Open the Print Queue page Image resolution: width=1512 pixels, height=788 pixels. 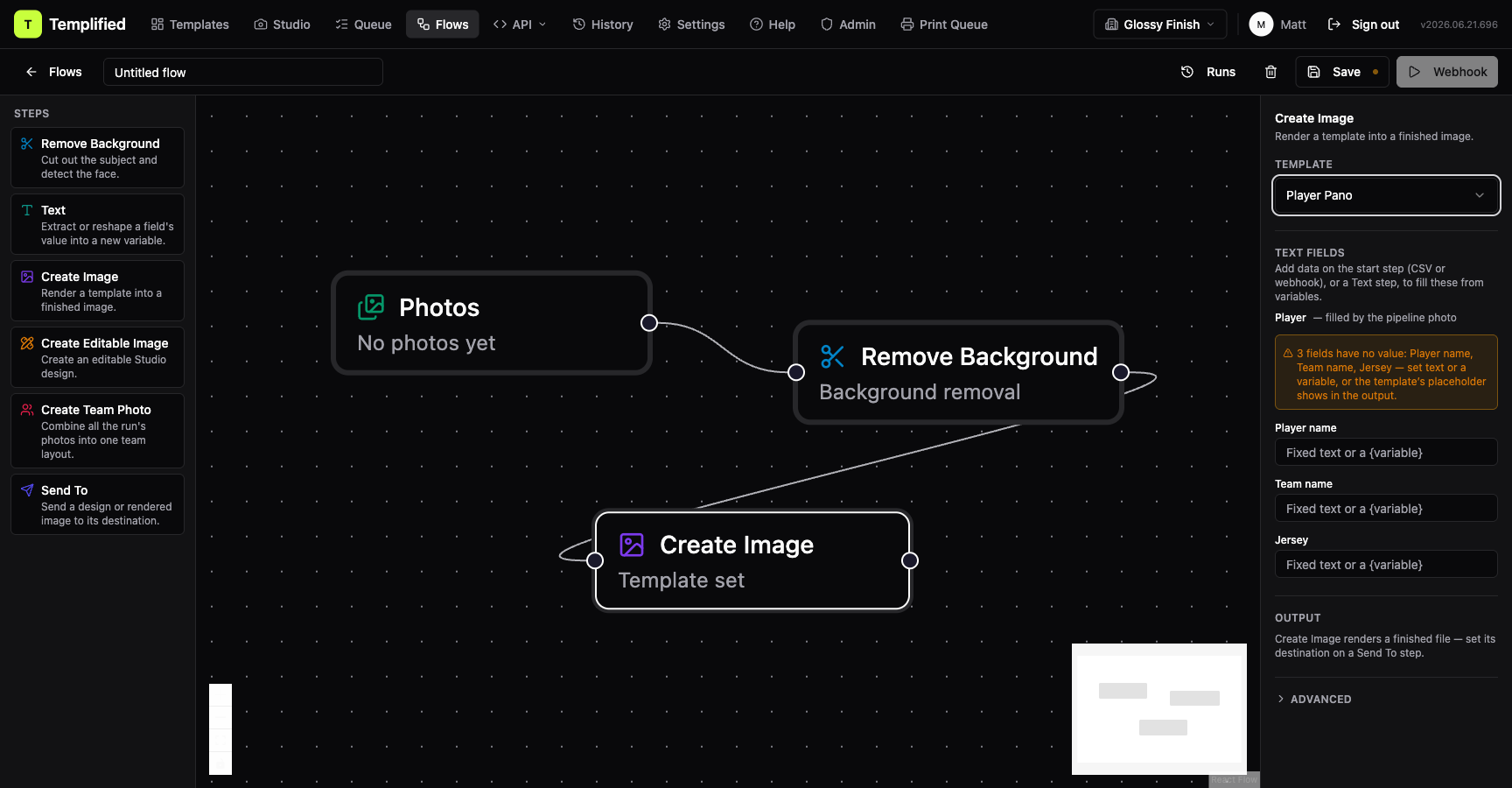(x=944, y=25)
